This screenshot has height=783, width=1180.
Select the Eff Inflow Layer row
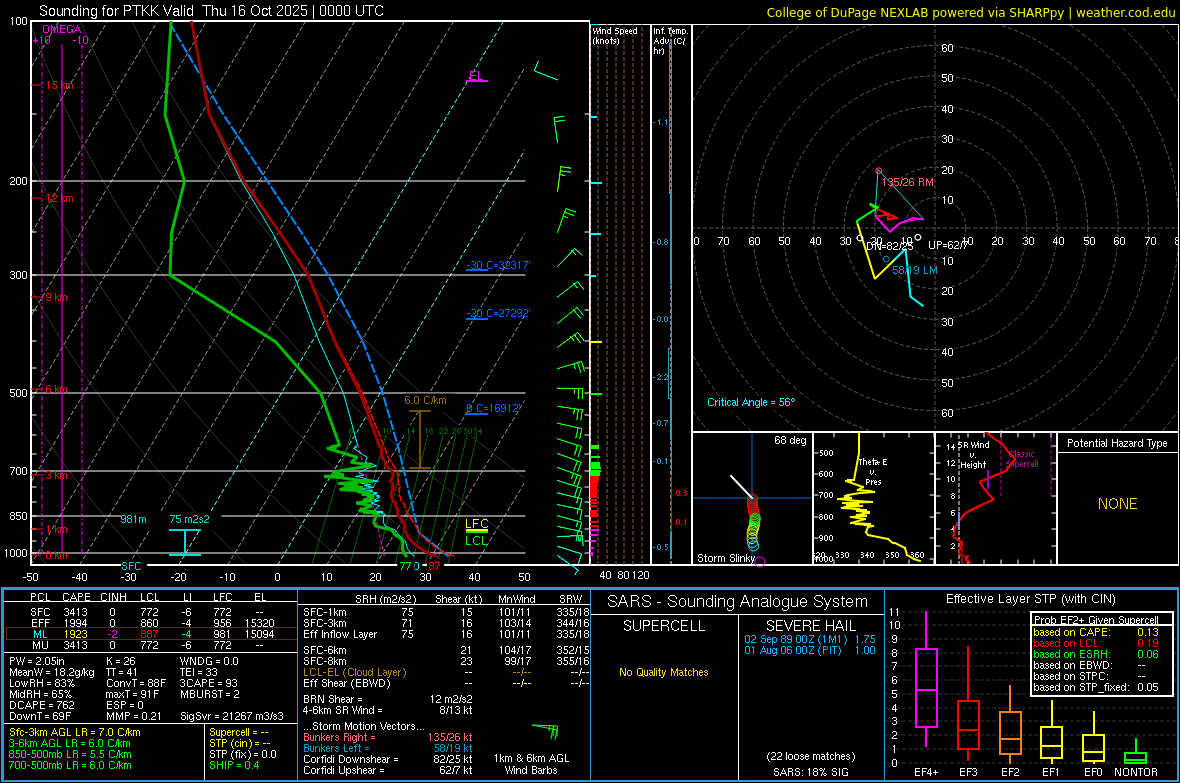click(446, 634)
